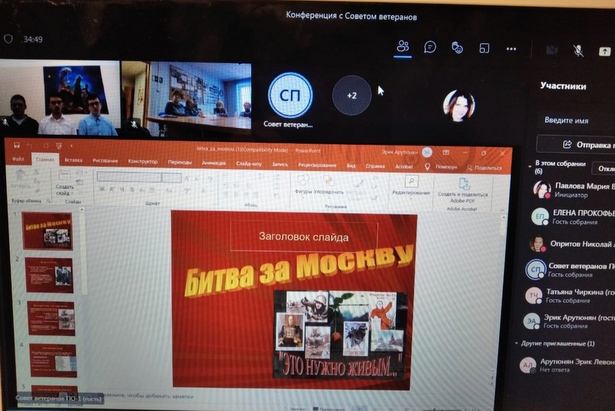Open the meeting chat icon
Image resolution: width=615 pixels, height=411 pixels.
point(430,47)
